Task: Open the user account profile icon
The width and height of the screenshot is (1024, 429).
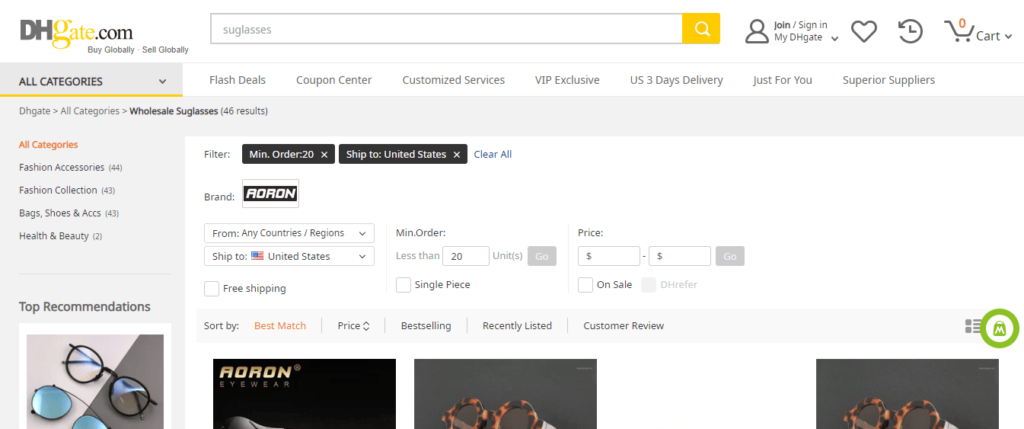Action: pos(757,31)
